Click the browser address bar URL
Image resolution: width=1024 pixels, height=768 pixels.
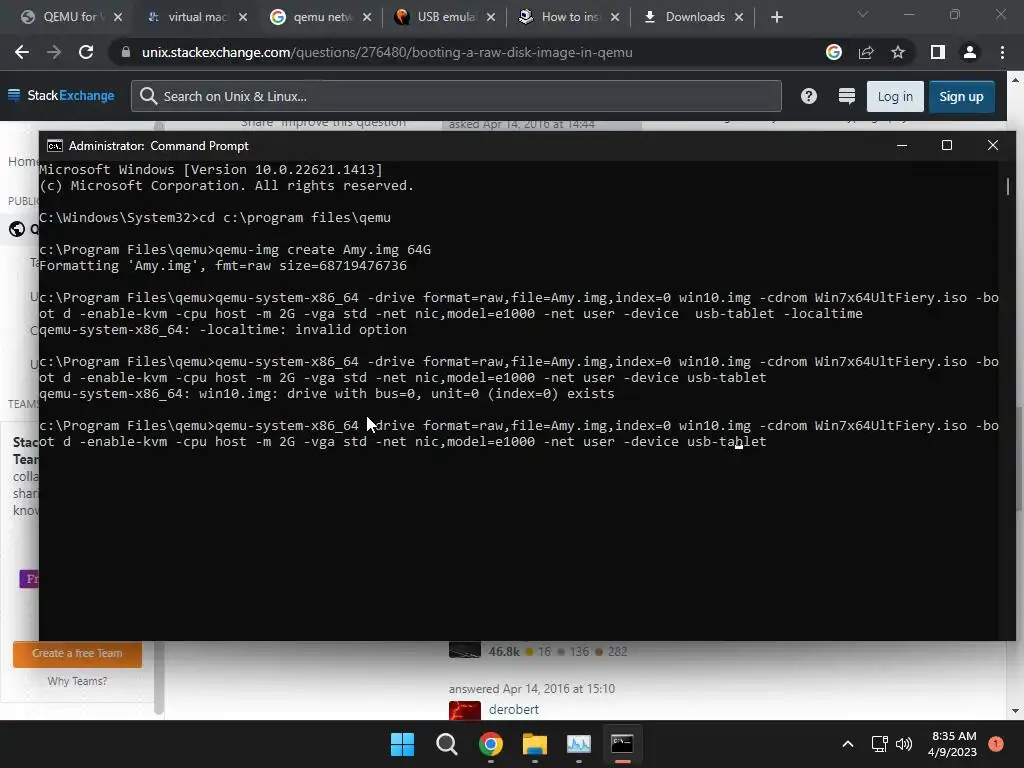click(x=387, y=52)
